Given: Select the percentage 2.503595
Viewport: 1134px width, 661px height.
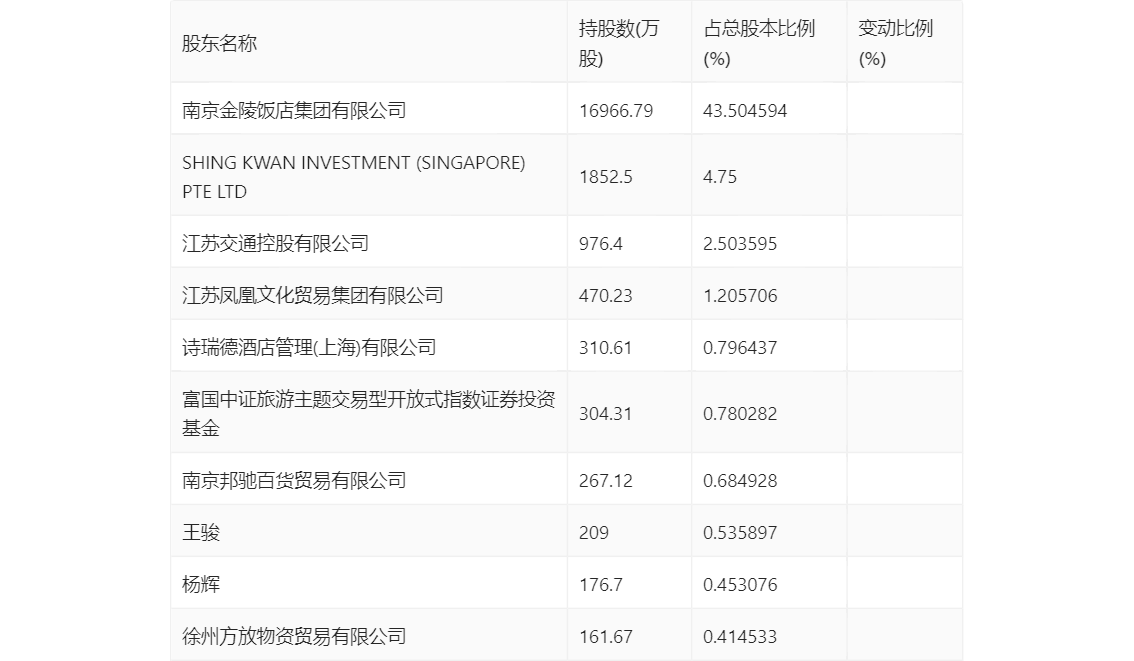Looking at the screenshot, I should point(740,244).
